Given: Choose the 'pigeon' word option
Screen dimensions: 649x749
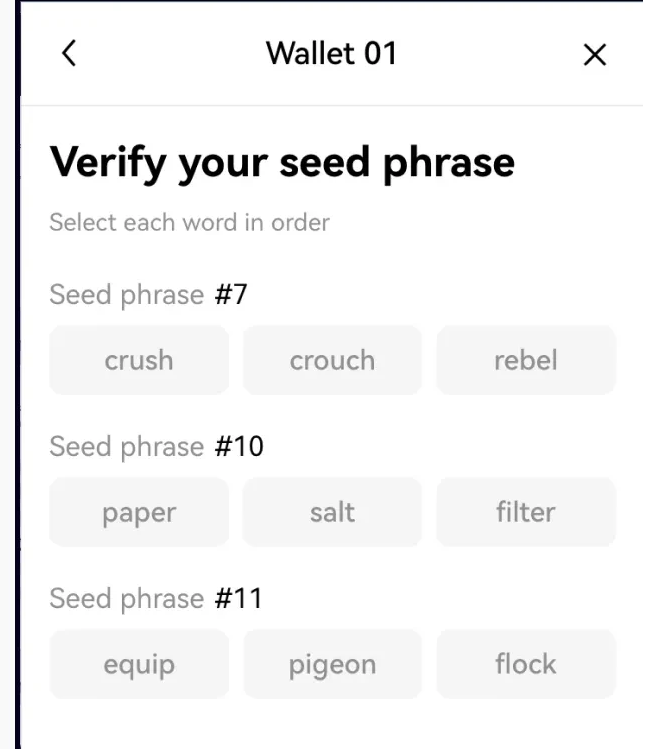Looking at the screenshot, I should 332,664.
